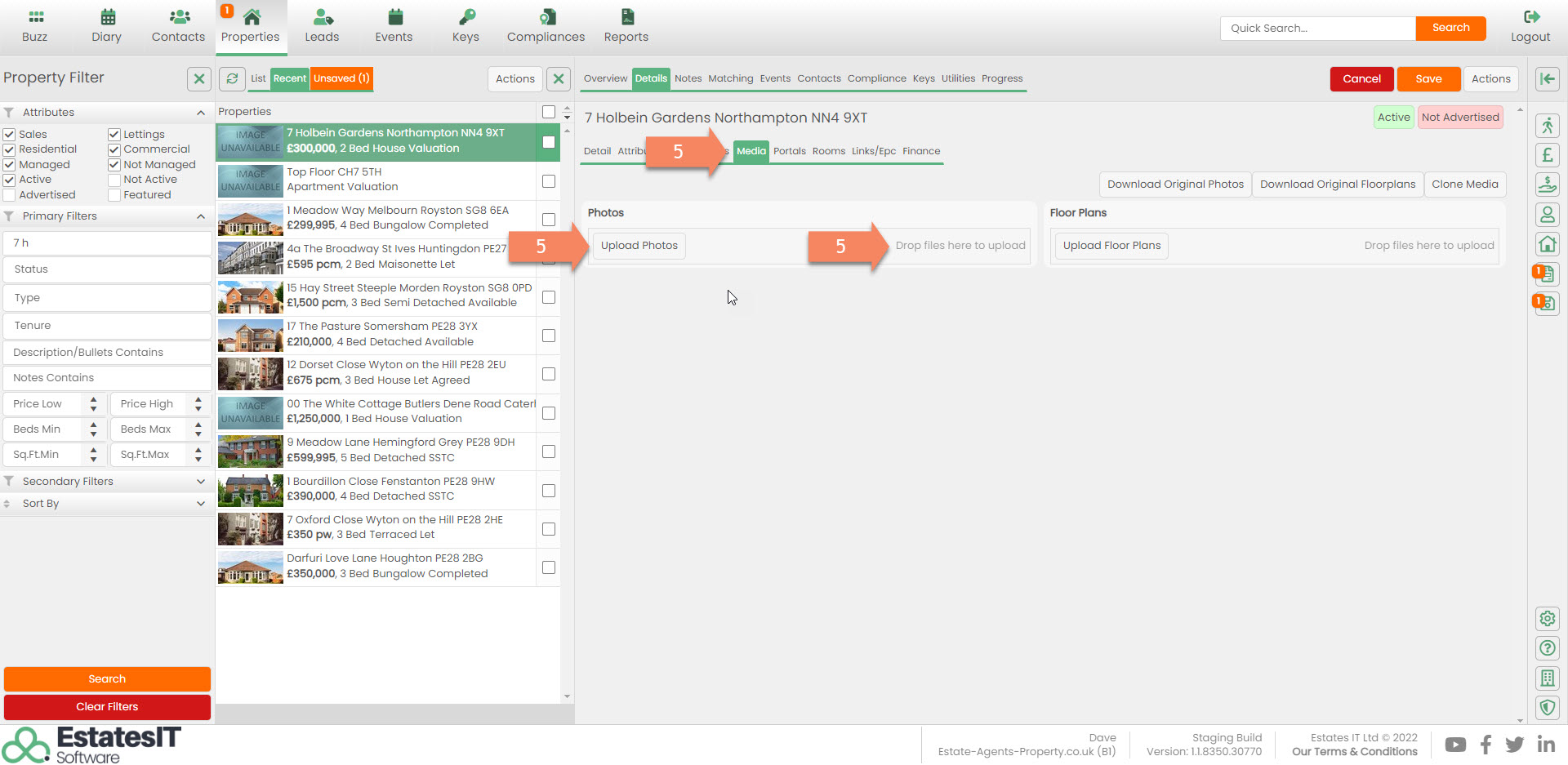Open the YouTube link icon
1568x765 pixels.
[x=1455, y=745]
